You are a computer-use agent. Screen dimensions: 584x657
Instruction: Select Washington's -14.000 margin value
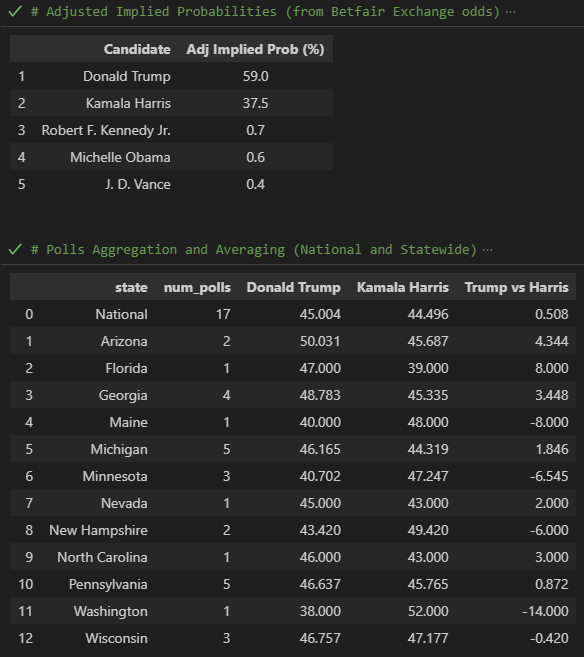[545, 611]
